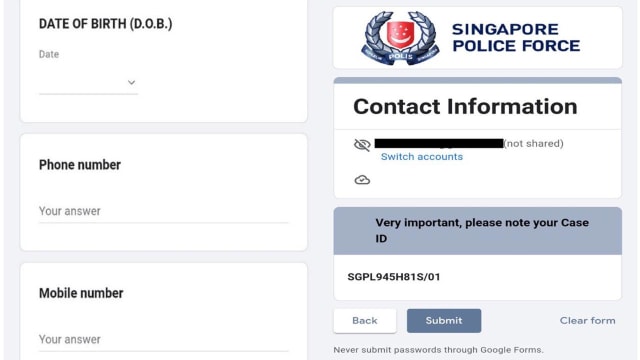Click the Mobile number question label
The height and width of the screenshot is (360, 640).
click(x=81, y=293)
